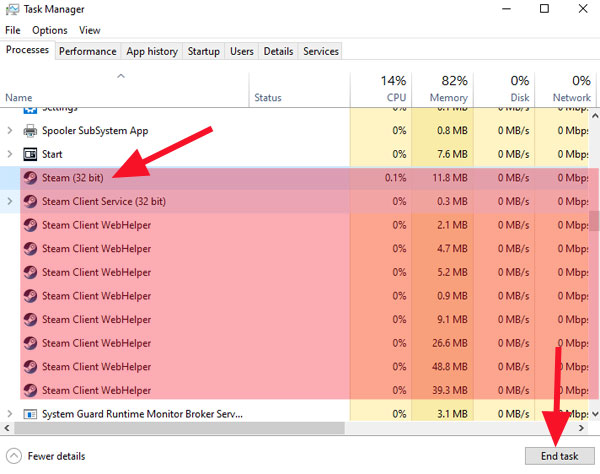Switch to the App history tab

click(x=152, y=51)
